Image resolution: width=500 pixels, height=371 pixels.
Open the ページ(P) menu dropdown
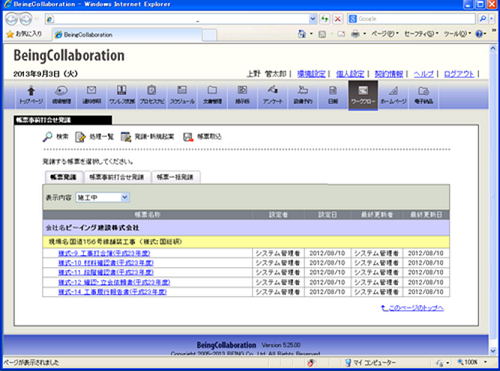pos(385,34)
